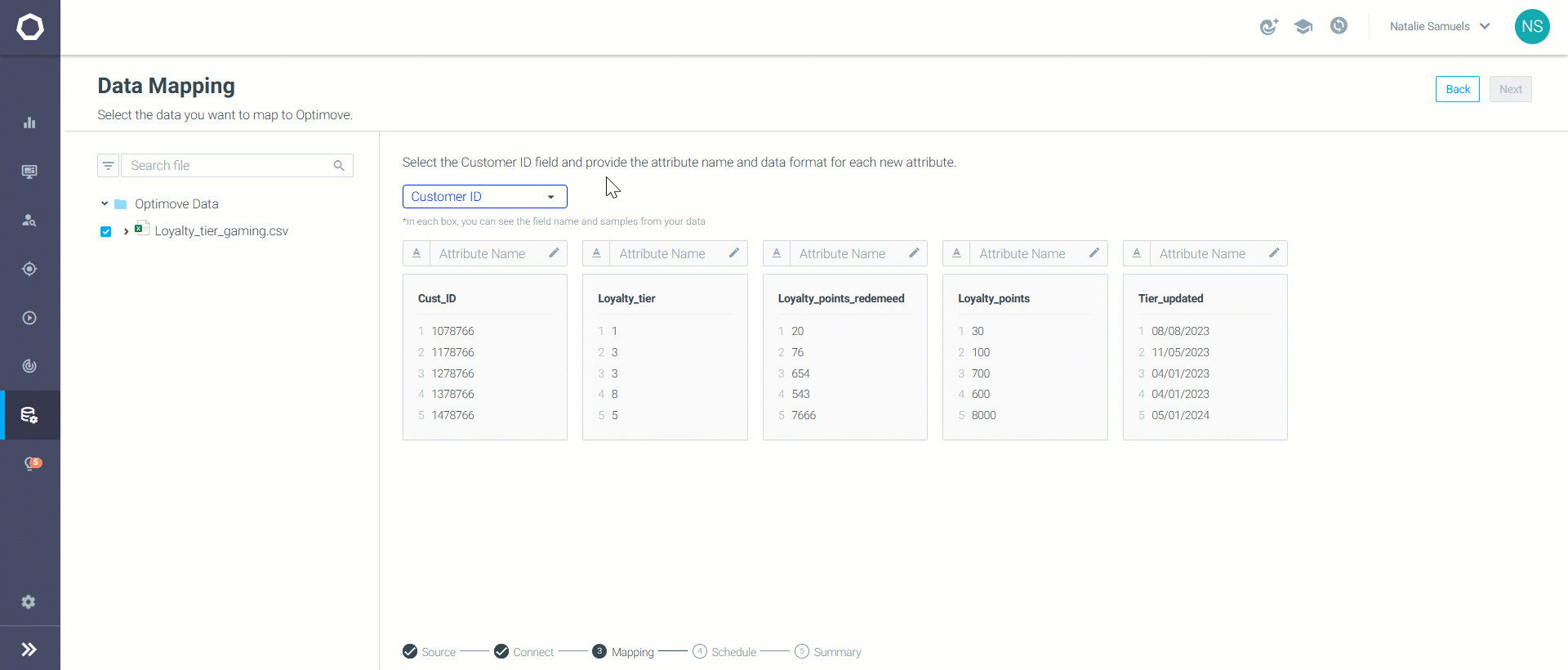Click Attribute Name field above Tier_updated
Viewport: 1568px width, 670px height.
click(1207, 253)
